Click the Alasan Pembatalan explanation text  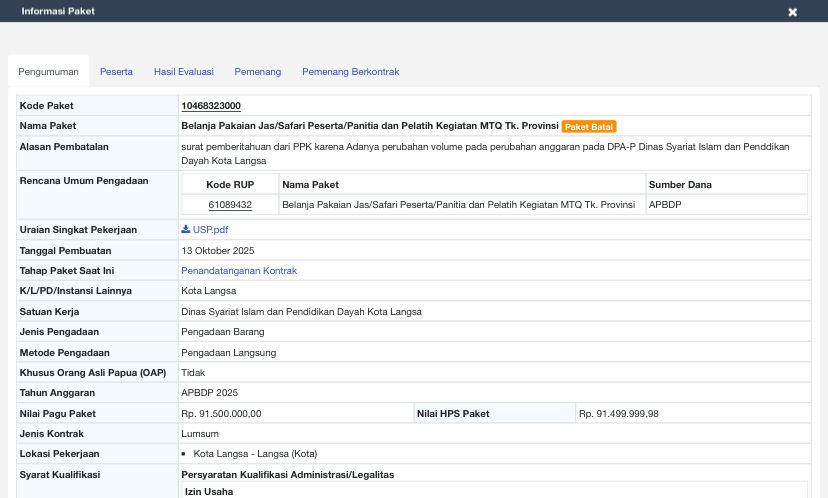(x=485, y=153)
